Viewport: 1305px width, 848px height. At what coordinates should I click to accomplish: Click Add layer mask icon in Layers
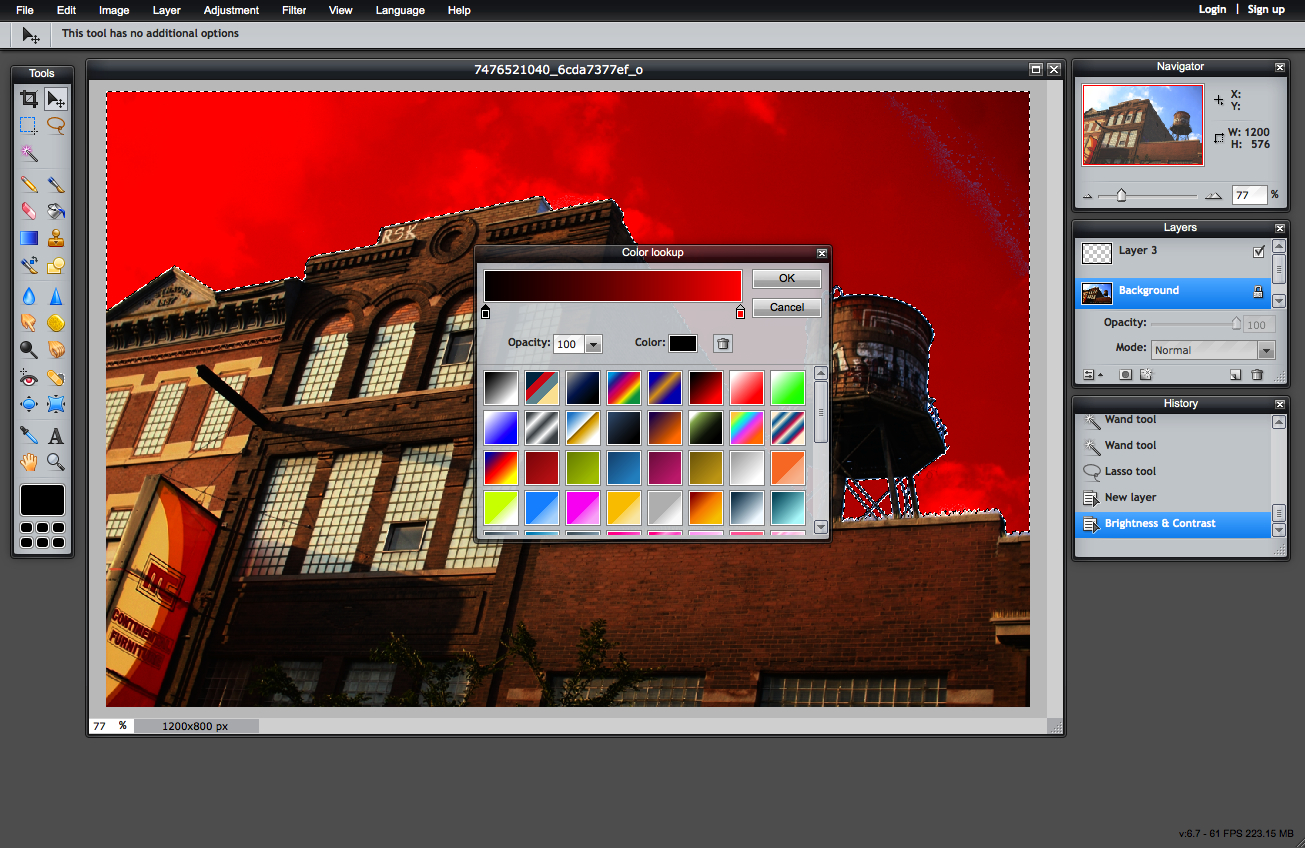click(x=1125, y=375)
